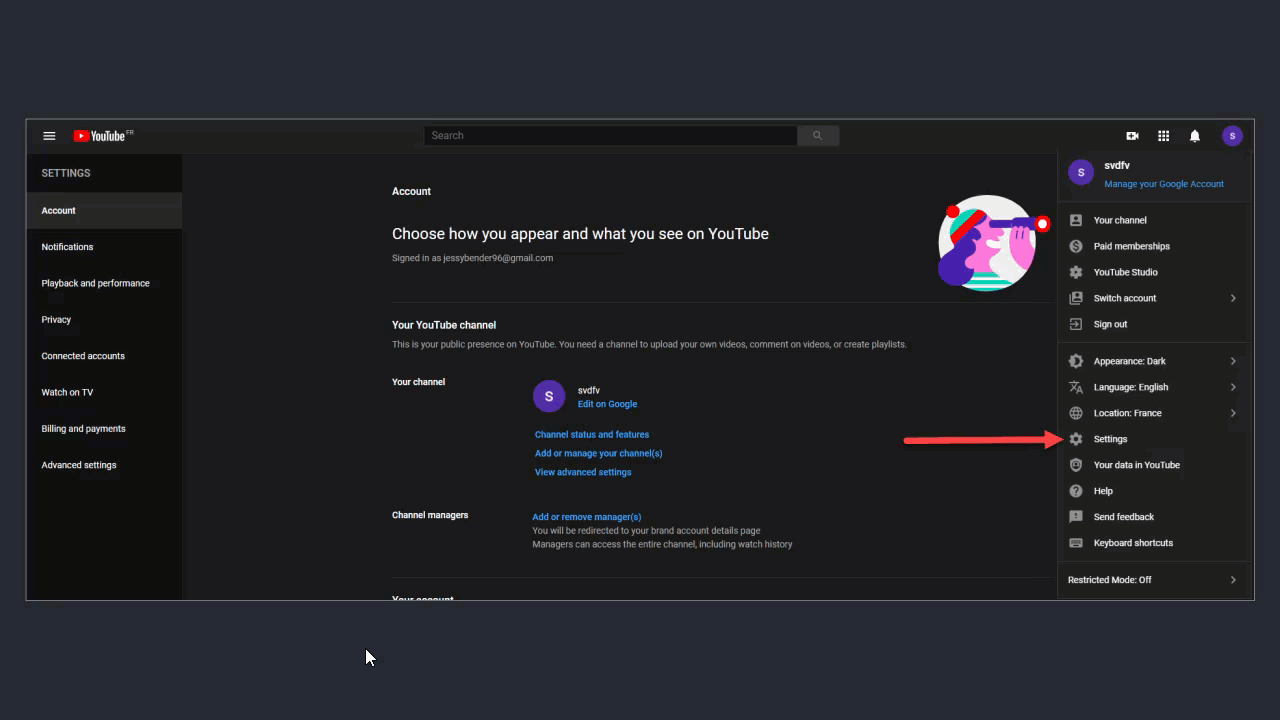Click the Settings gear icon in menu
Screen dimensions: 1280x720
tap(1076, 439)
